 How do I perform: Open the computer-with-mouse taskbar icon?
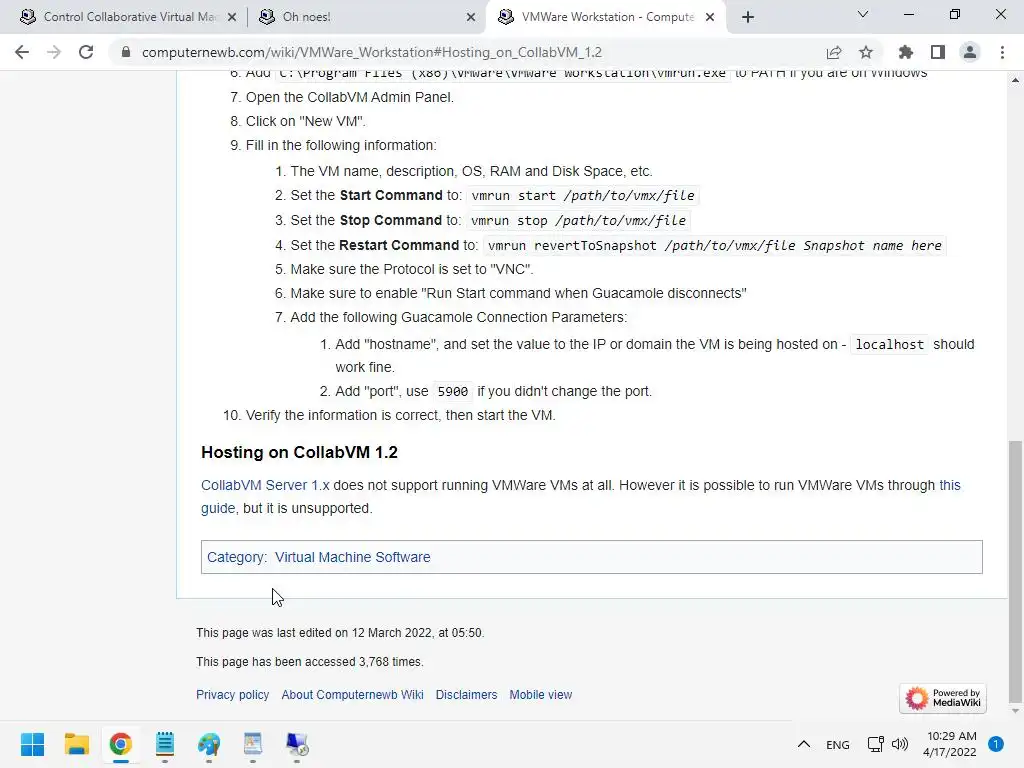click(297, 744)
